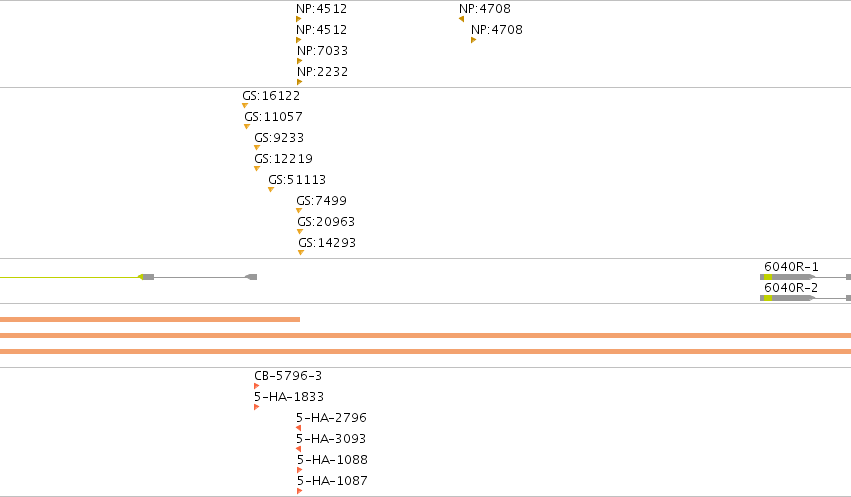Click the triangle marker under GS:51113
Image resolution: width=851 pixels, height=497 pixels.
click(x=271, y=190)
